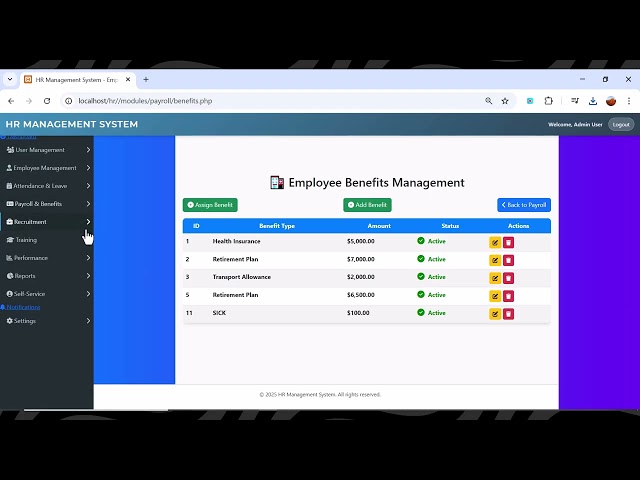The image size is (640, 480).
Task: Go Back to Payroll
Action: tap(524, 205)
